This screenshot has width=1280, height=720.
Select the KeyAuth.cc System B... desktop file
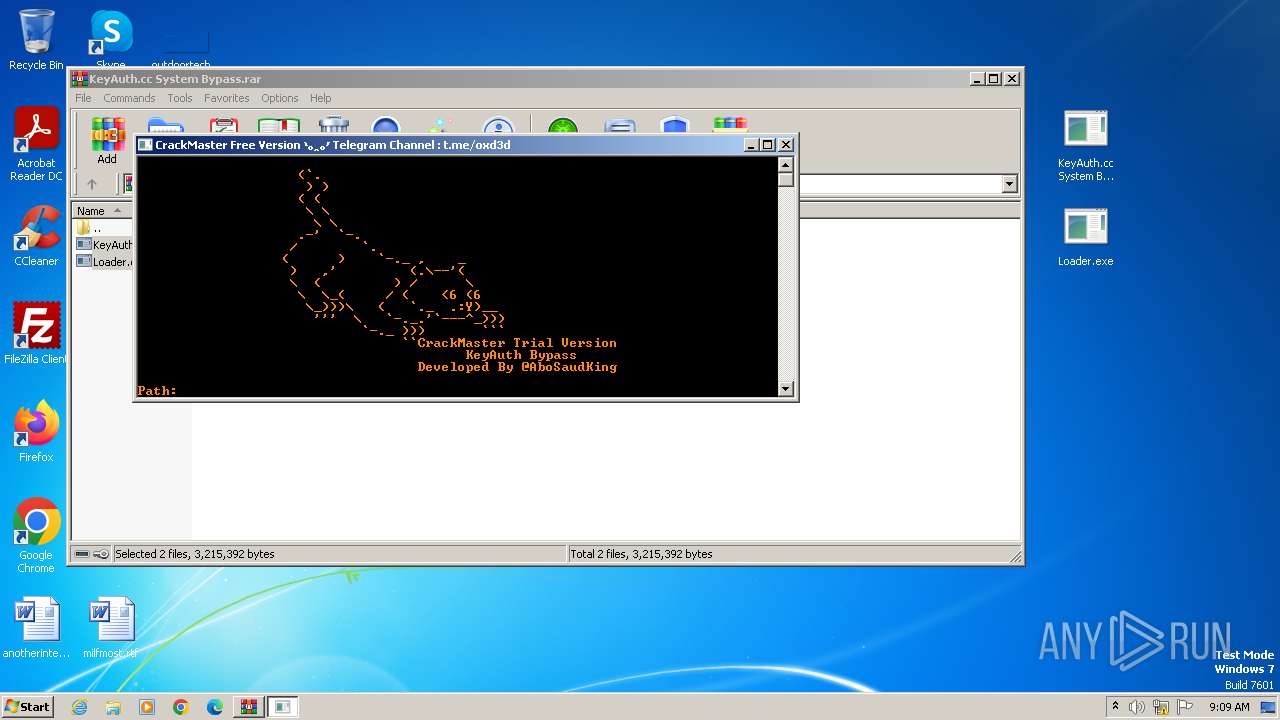tap(1086, 145)
